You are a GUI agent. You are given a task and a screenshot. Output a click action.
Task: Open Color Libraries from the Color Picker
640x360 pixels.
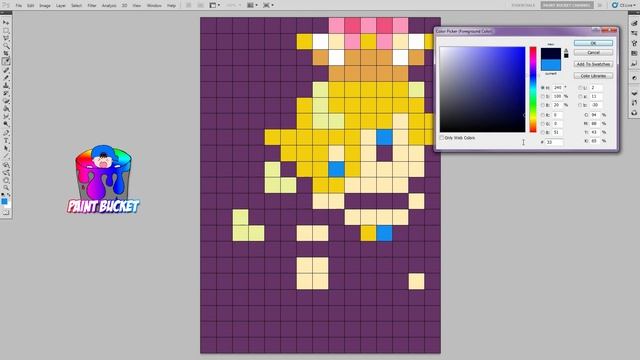click(x=593, y=76)
